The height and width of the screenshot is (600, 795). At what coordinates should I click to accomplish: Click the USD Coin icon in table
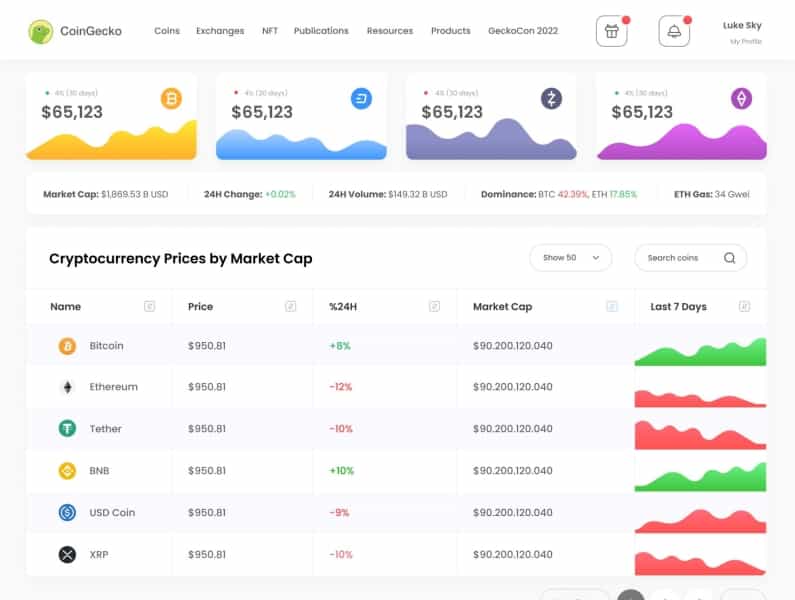click(67, 512)
